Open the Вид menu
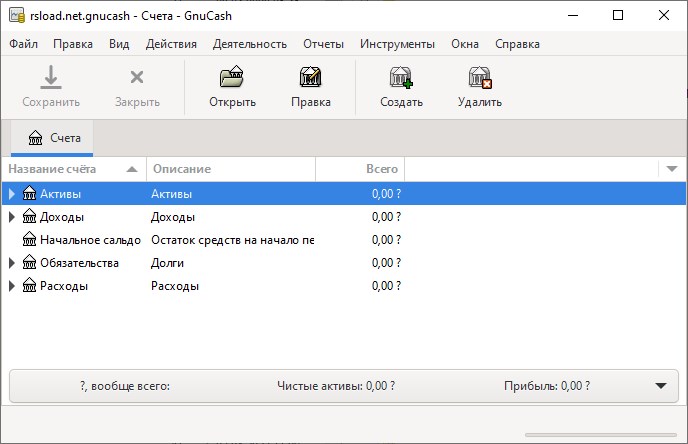 [119, 44]
